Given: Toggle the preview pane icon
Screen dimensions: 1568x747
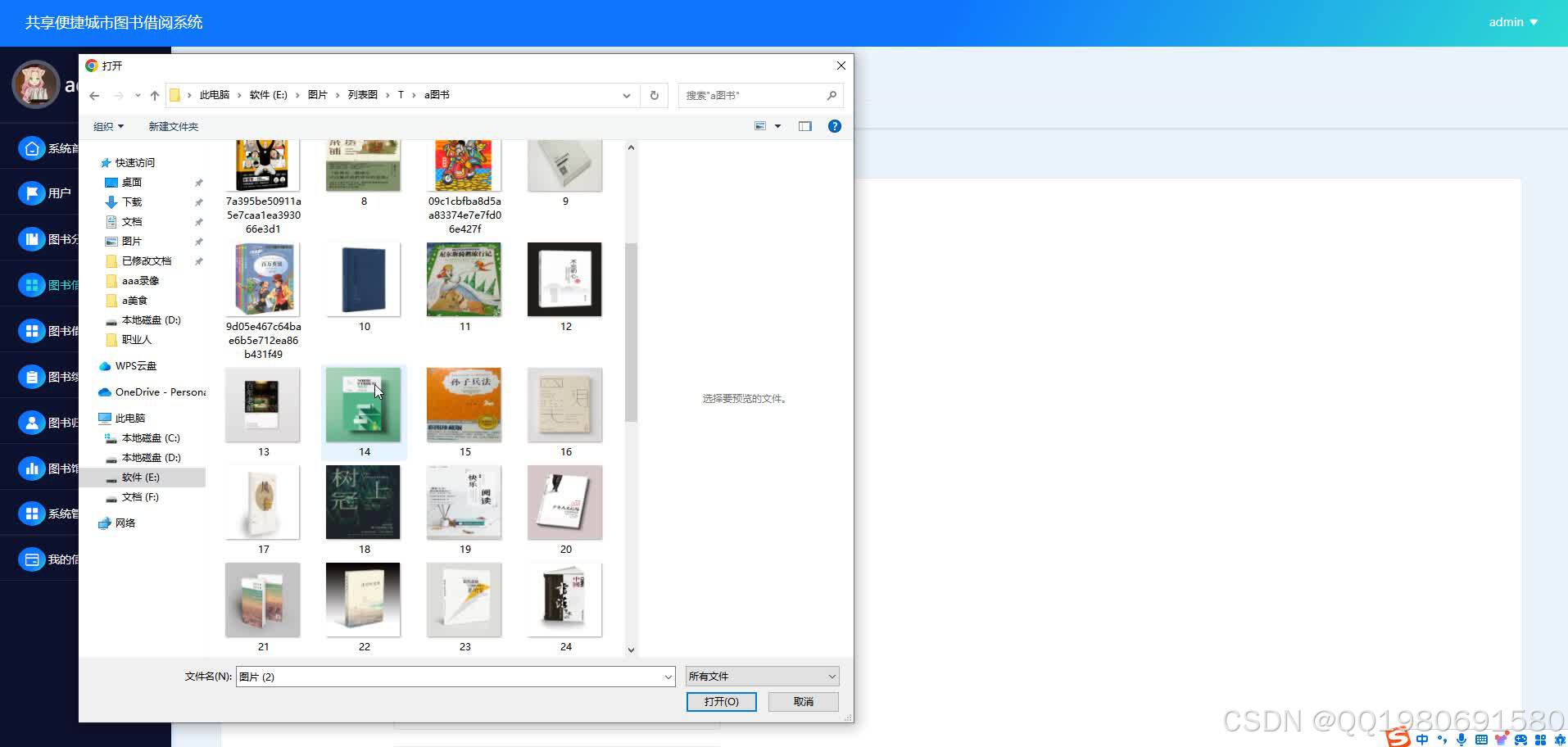Looking at the screenshot, I should (x=805, y=126).
